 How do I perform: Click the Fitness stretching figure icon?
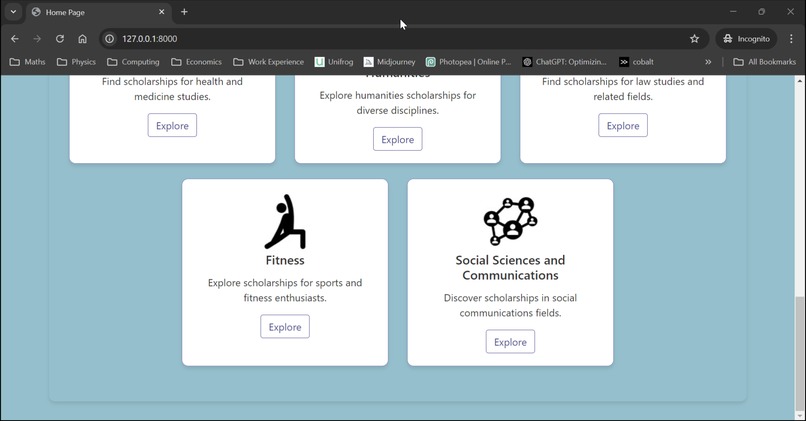coord(285,222)
